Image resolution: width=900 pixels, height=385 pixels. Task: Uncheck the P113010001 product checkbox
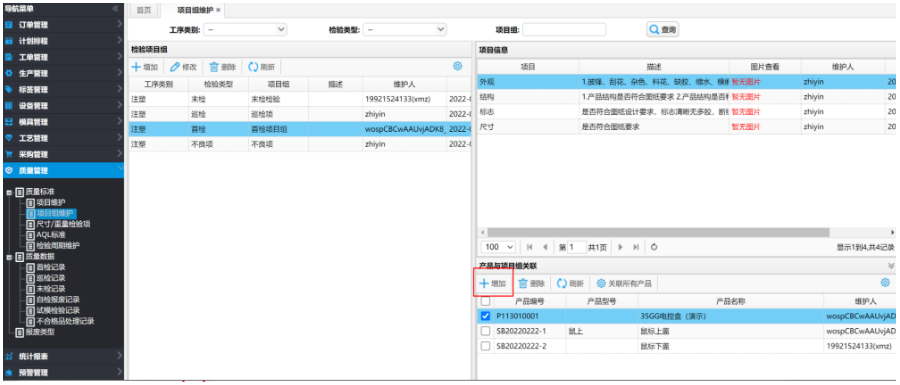click(485, 316)
